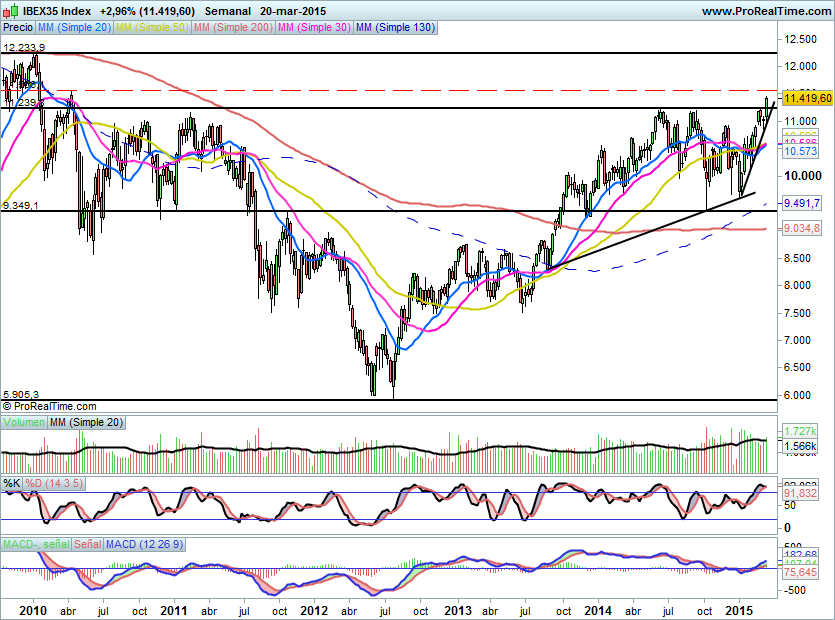
Task: Toggle the blue MM (Simple 20) price average
Action: click(75, 27)
